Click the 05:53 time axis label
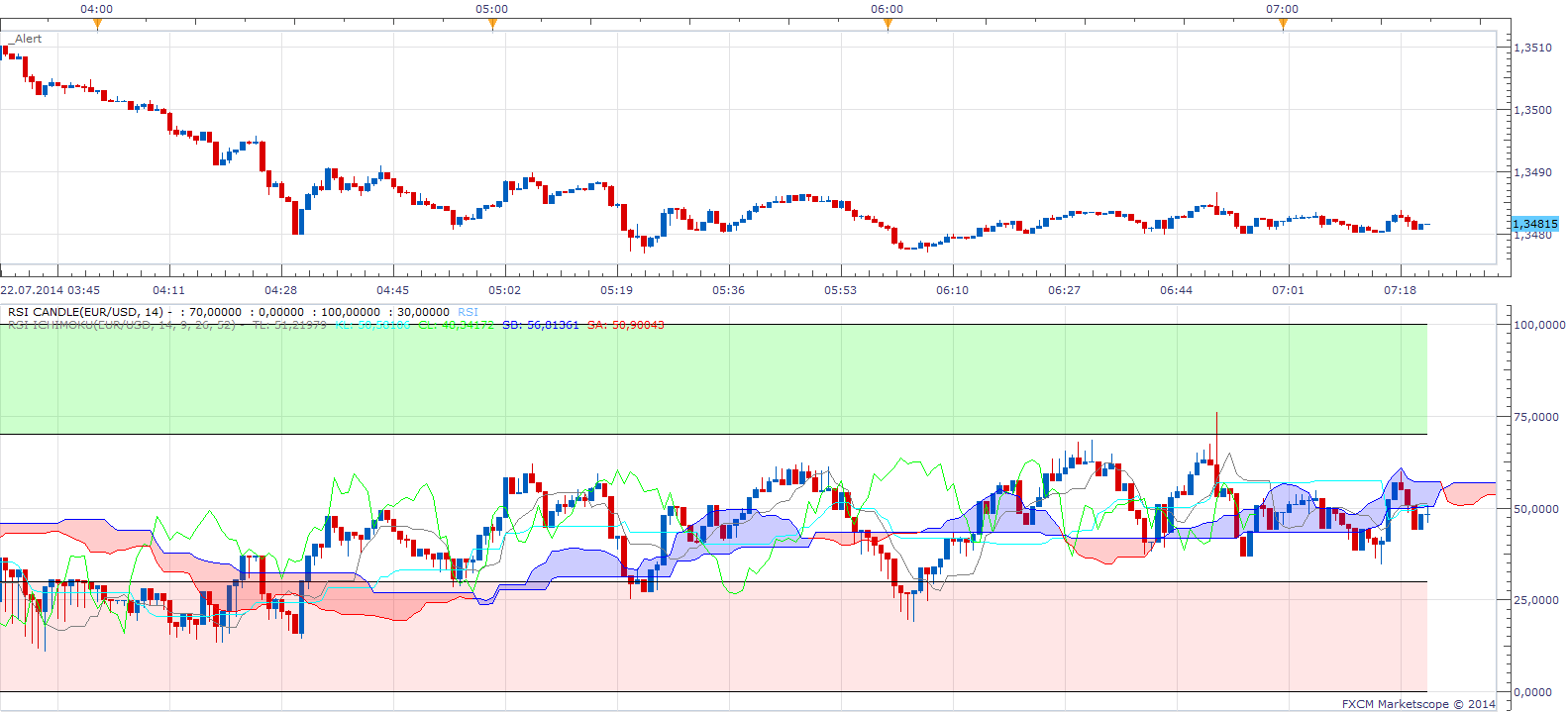Viewport: 1568px width, 713px height. 841,290
